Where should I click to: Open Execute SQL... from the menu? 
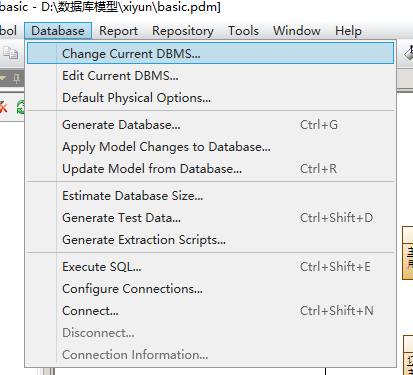[x=210, y=267]
